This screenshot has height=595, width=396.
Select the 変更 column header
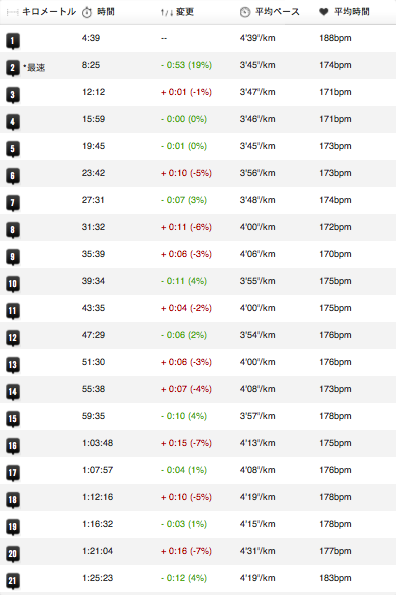185,12
